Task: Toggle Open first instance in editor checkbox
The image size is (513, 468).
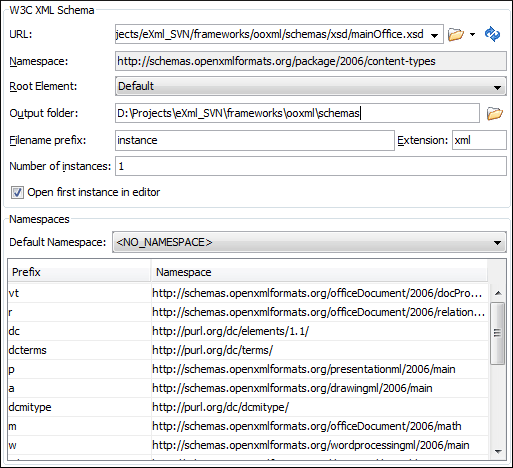Action: coord(17,193)
